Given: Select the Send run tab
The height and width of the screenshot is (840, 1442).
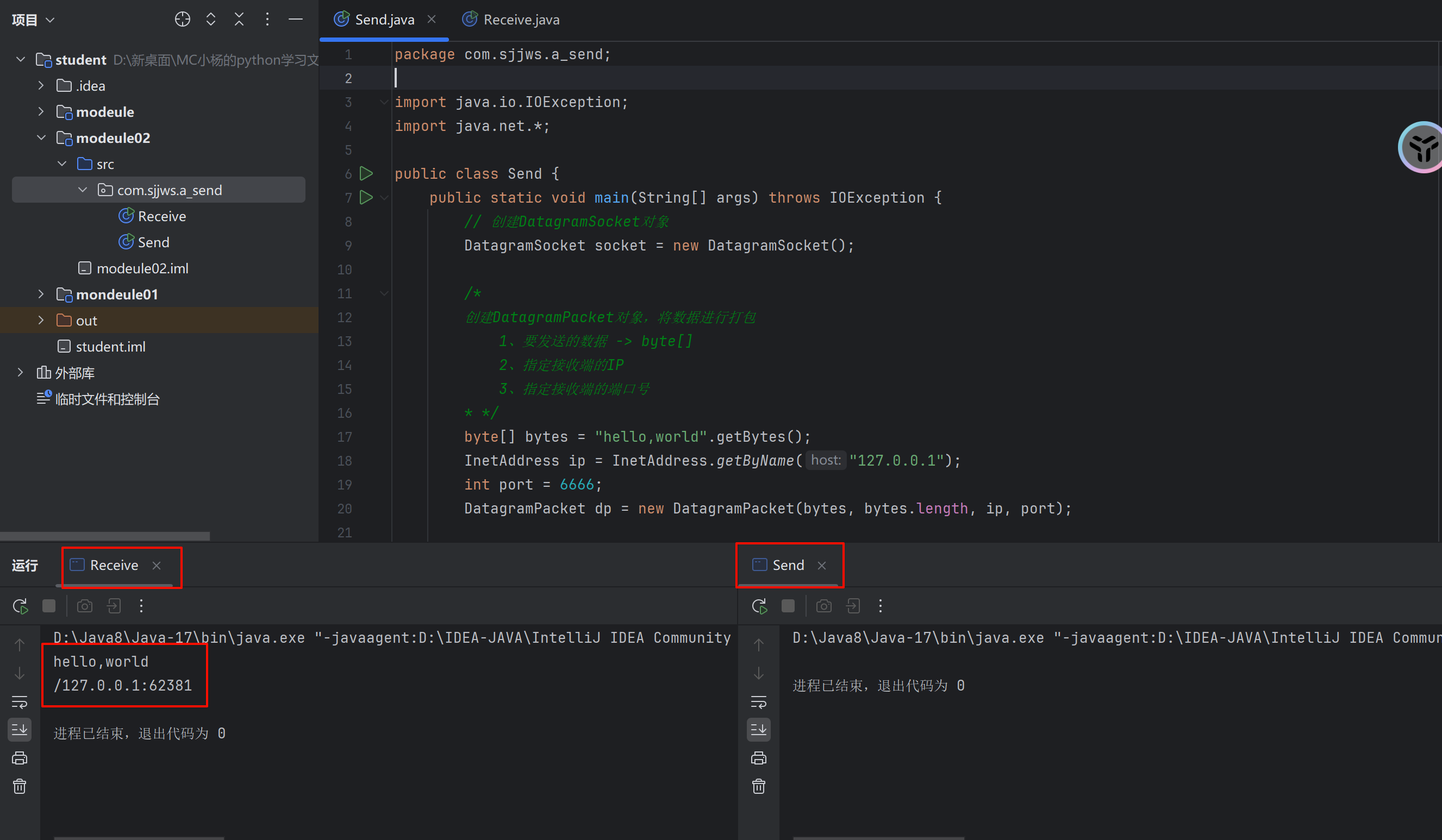Looking at the screenshot, I should coord(788,565).
